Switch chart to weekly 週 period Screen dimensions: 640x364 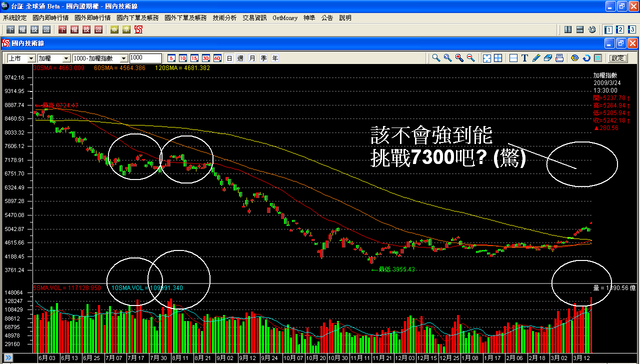click(x=241, y=58)
